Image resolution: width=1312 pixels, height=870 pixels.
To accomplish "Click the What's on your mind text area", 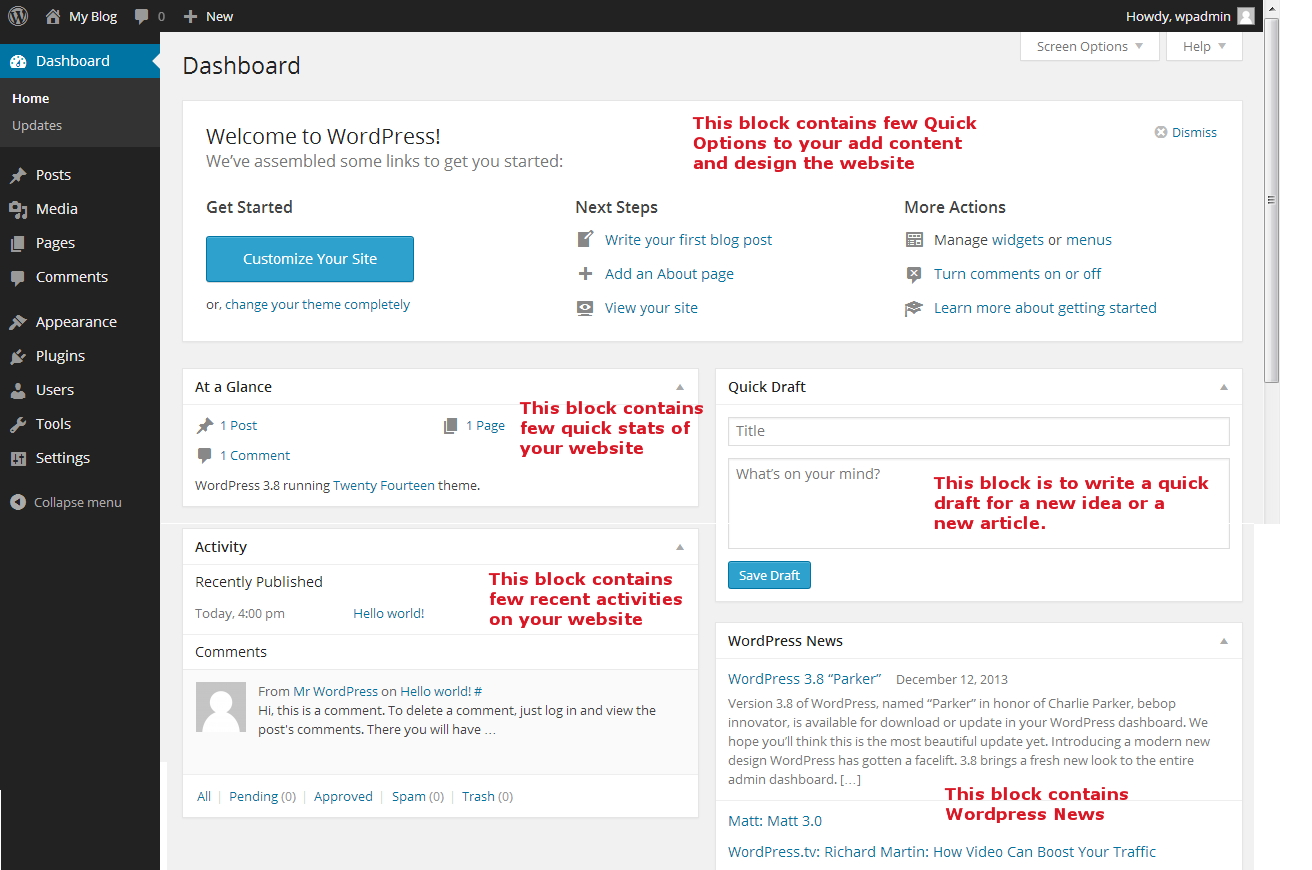I will tap(978, 503).
